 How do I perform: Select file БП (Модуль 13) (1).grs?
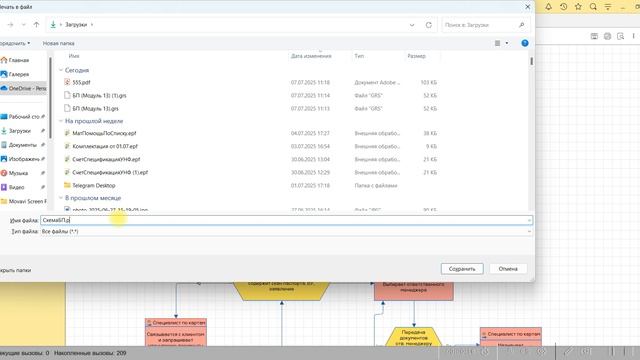click(x=99, y=96)
